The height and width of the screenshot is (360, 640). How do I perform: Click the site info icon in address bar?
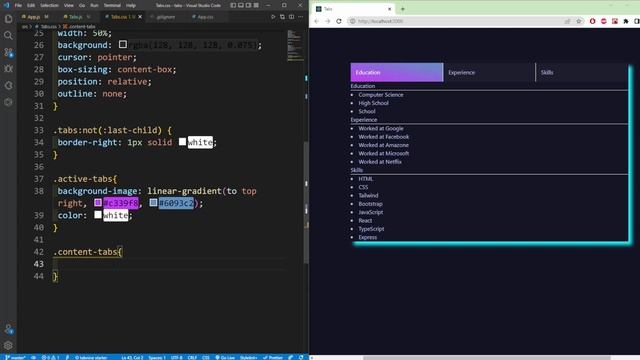click(x=353, y=21)
